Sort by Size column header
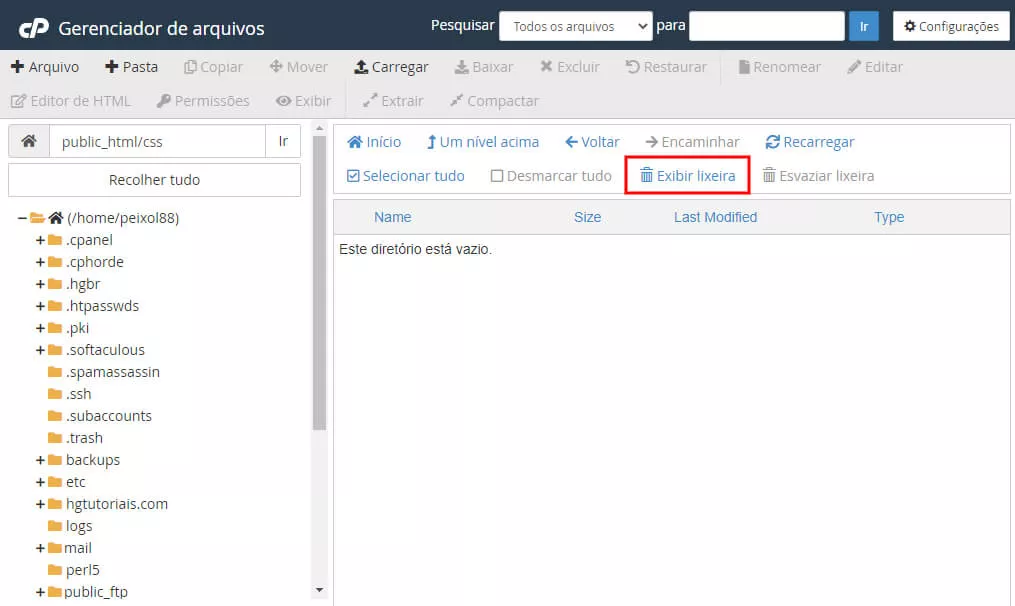 pyautogui.click(x=587, y=218)
